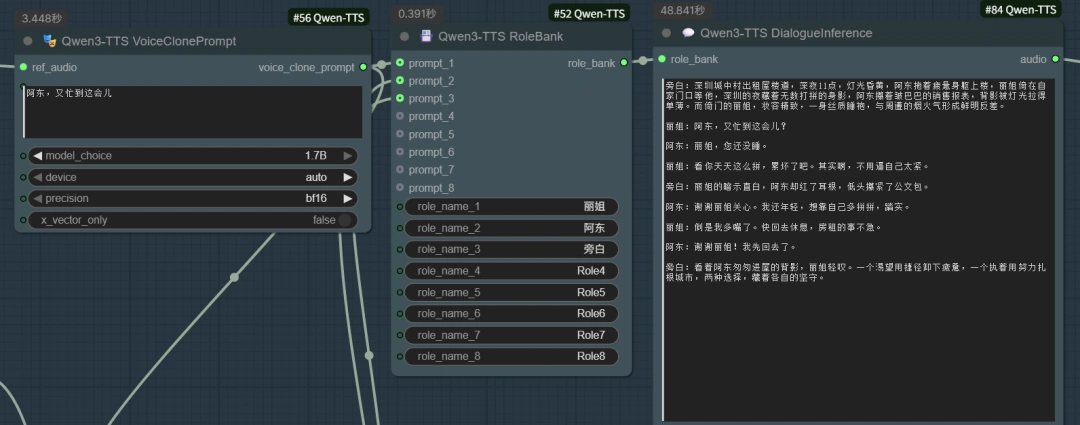The height and width of the screenshot is (425, 1080).
Task: Open the device auto dropdown
Action: [x=193, y=177]
